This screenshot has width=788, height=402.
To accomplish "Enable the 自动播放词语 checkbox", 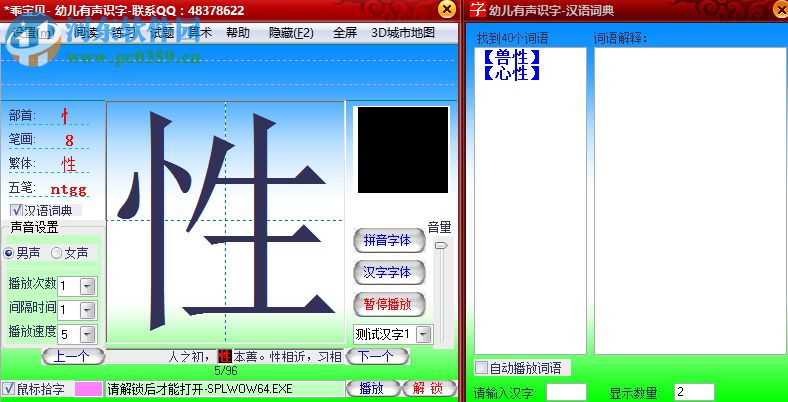I will (x=481, y=368).
